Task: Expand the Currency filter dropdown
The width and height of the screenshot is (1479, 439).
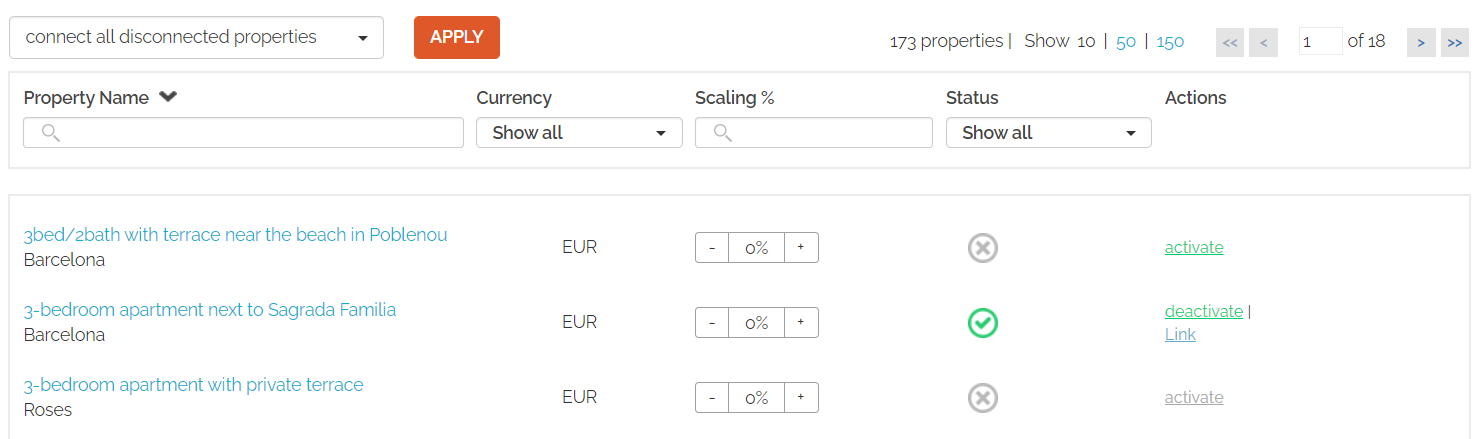Action: 579,133
